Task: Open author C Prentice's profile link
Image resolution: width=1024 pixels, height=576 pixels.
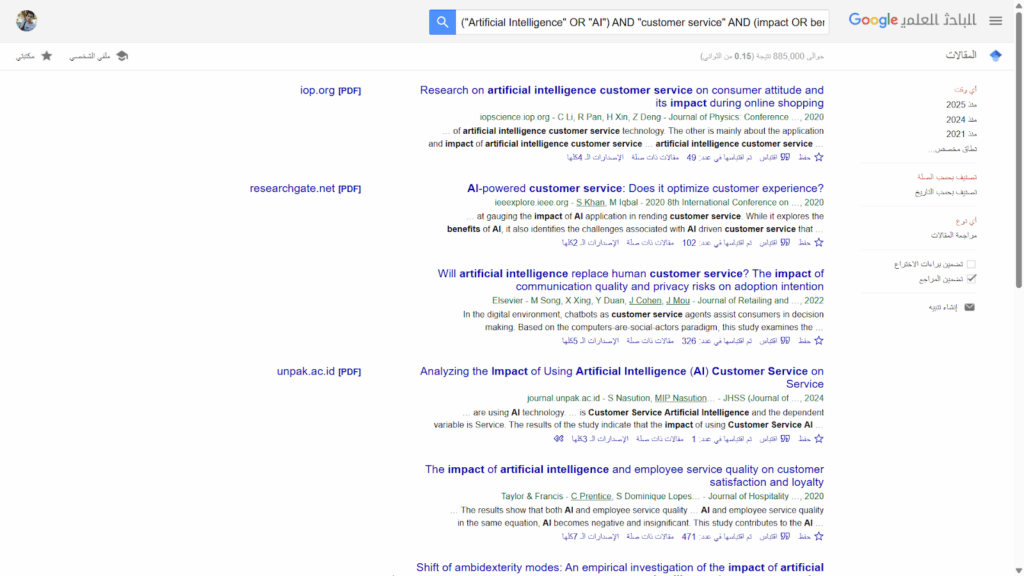Action: [591, 496]
